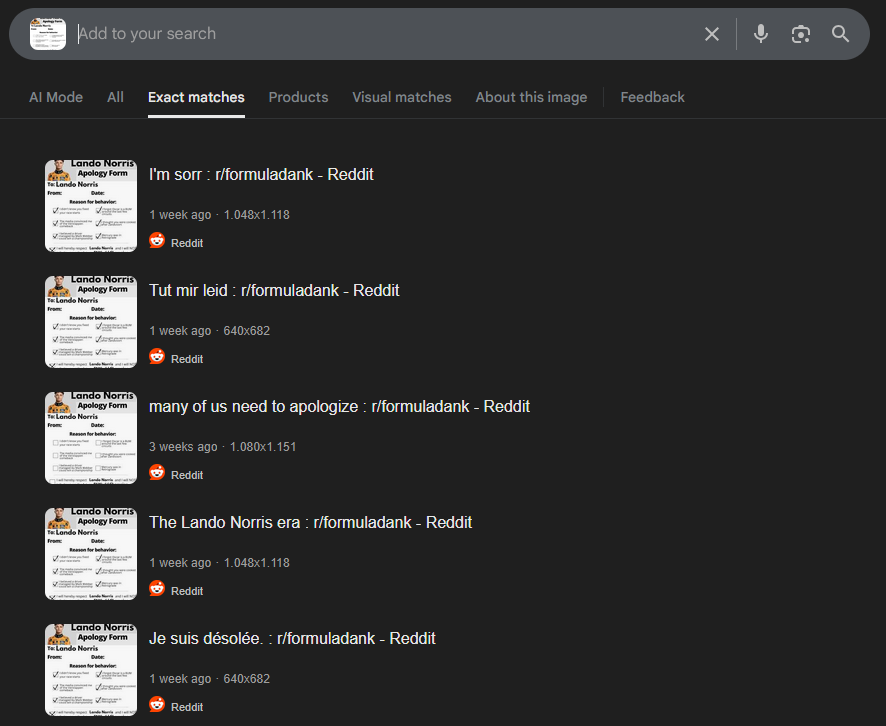Open 'The Lando Norris era' result
Screen dimensions: 886x726
click(310, 523)
